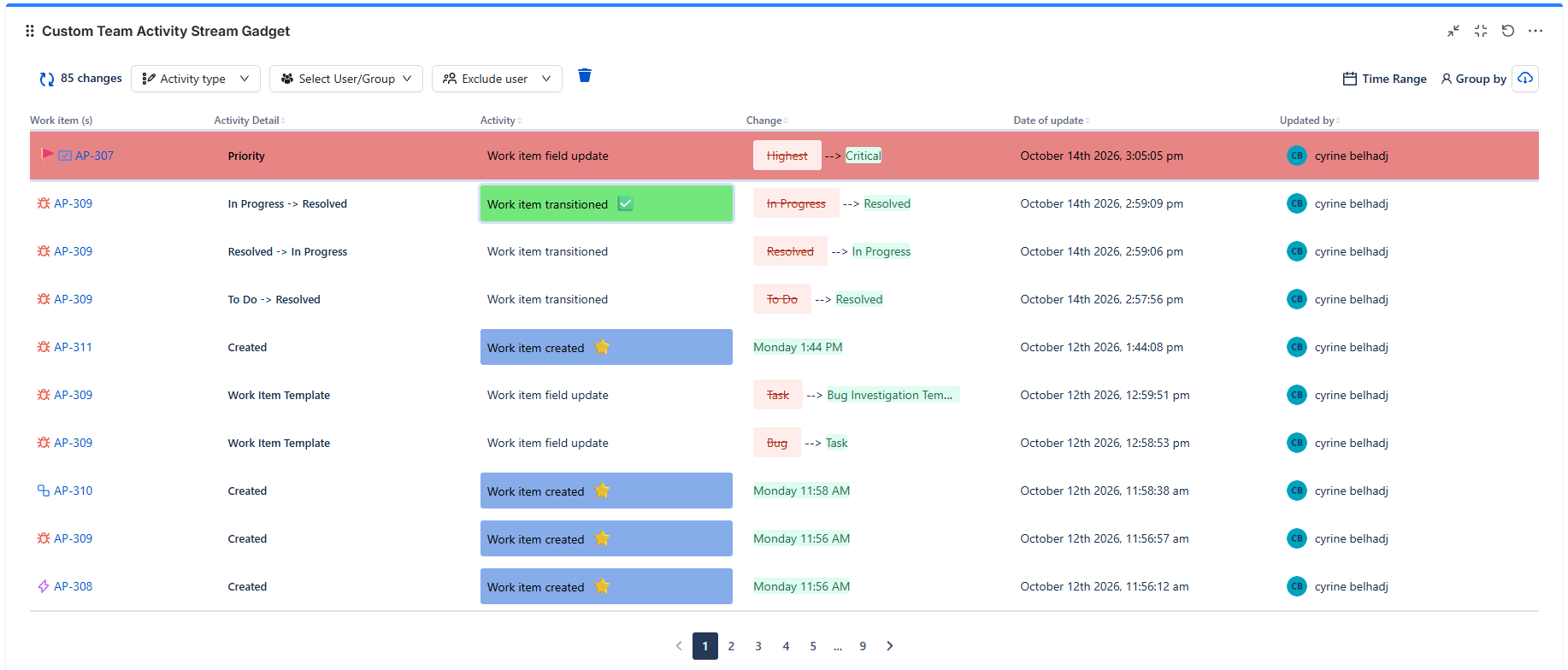Go to page 5
This screenshot has height=670, width=1568.
813,646
